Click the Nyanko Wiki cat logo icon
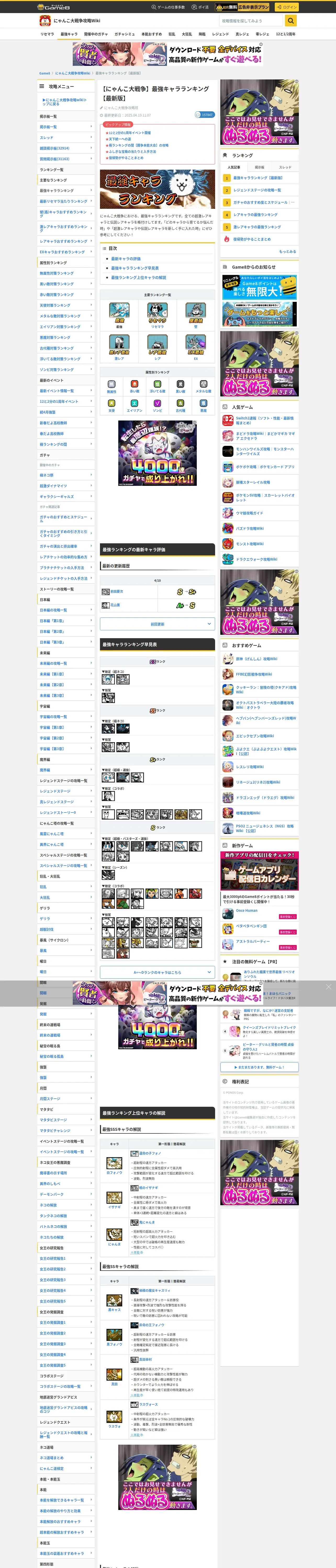The height and width of the screenshot is (1568, 336). click(x=44, y=21)
